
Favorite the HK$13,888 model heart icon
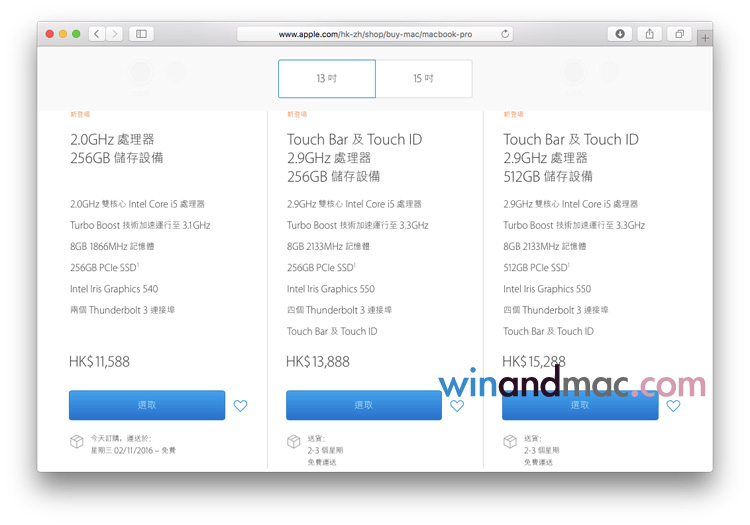click(x=457, y=406)
